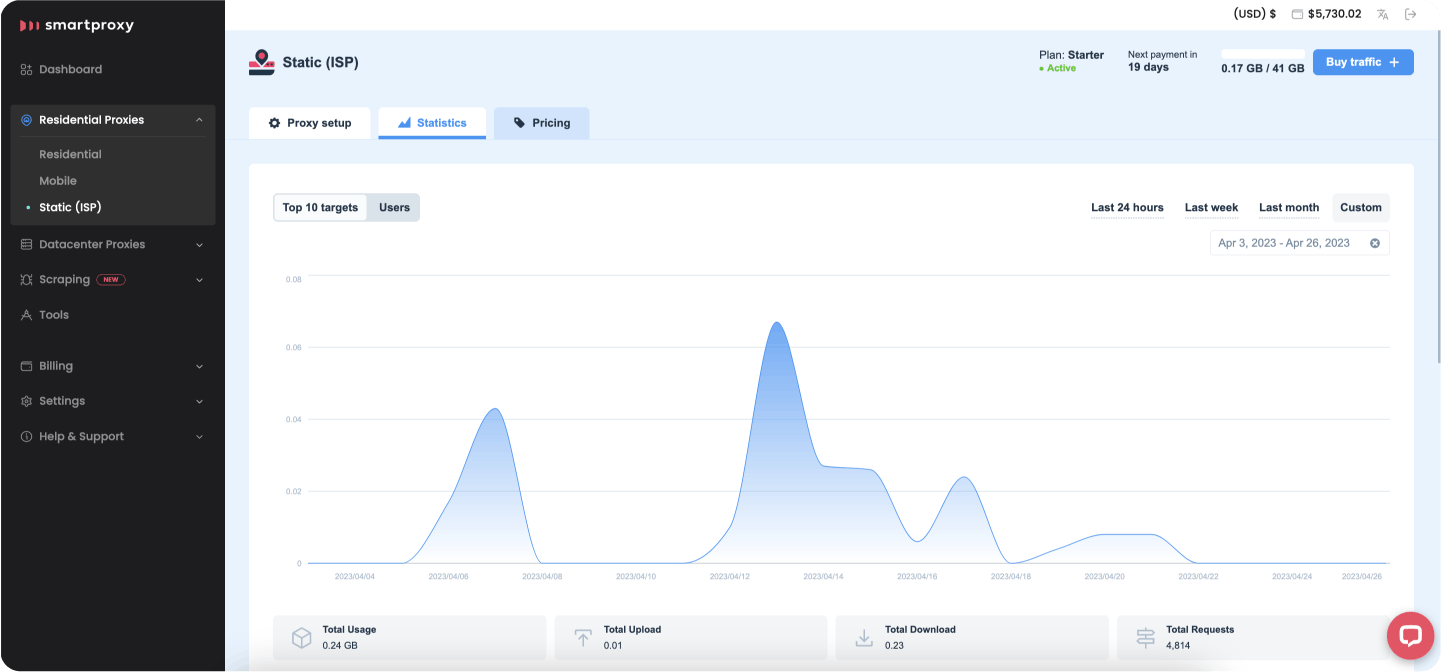Switch view to Users

point(394,208)
